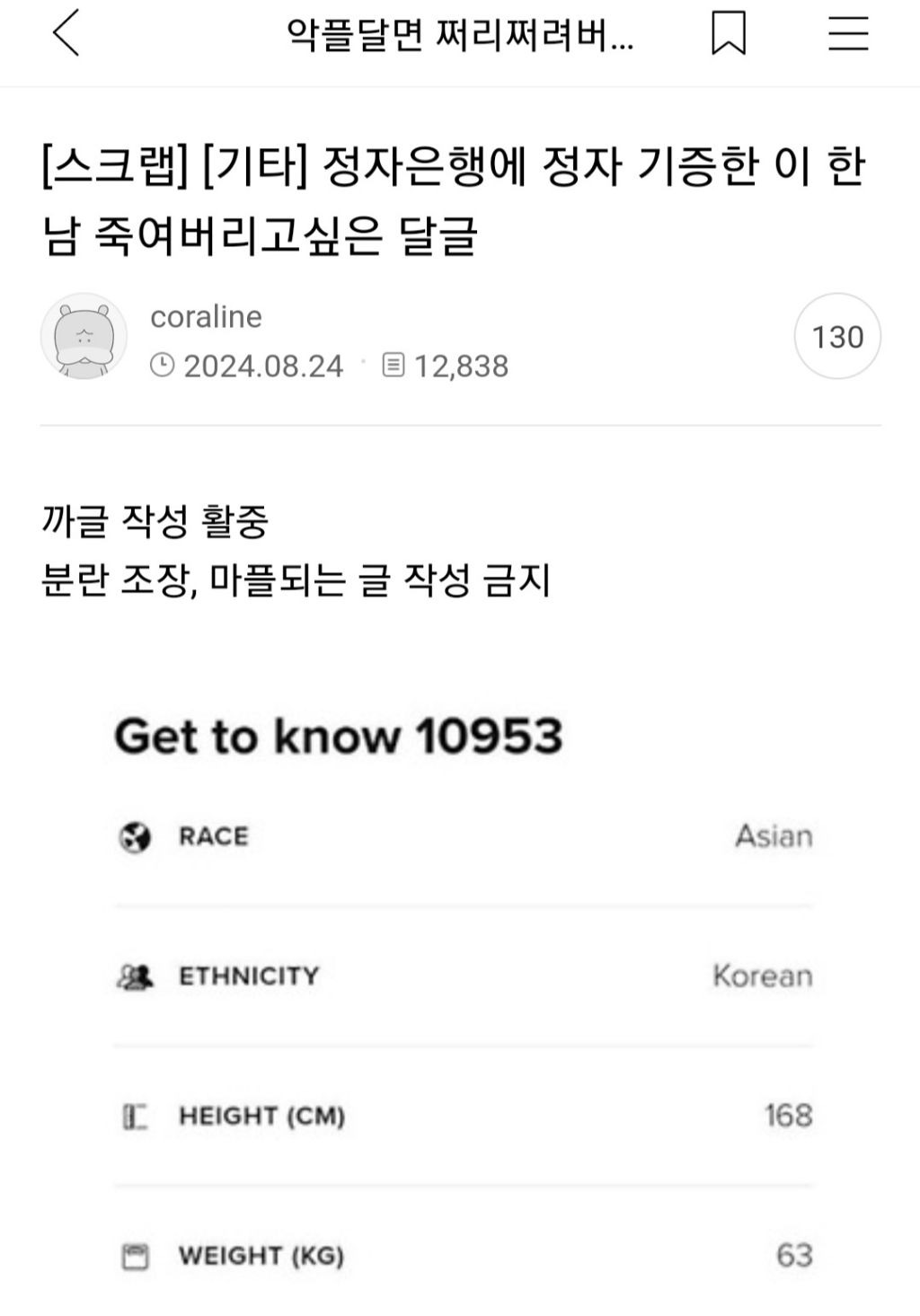
Task: Tap the '까글 작성 활중' notice line
Action: [155, 522]
